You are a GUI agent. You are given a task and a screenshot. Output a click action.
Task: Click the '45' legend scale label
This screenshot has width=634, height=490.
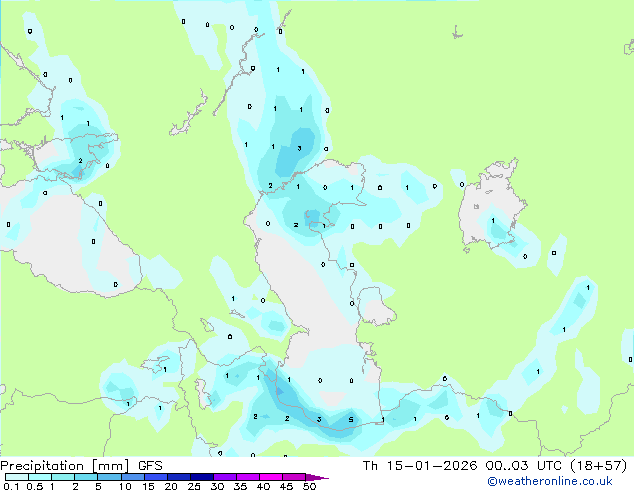click(x=286, y=486)
